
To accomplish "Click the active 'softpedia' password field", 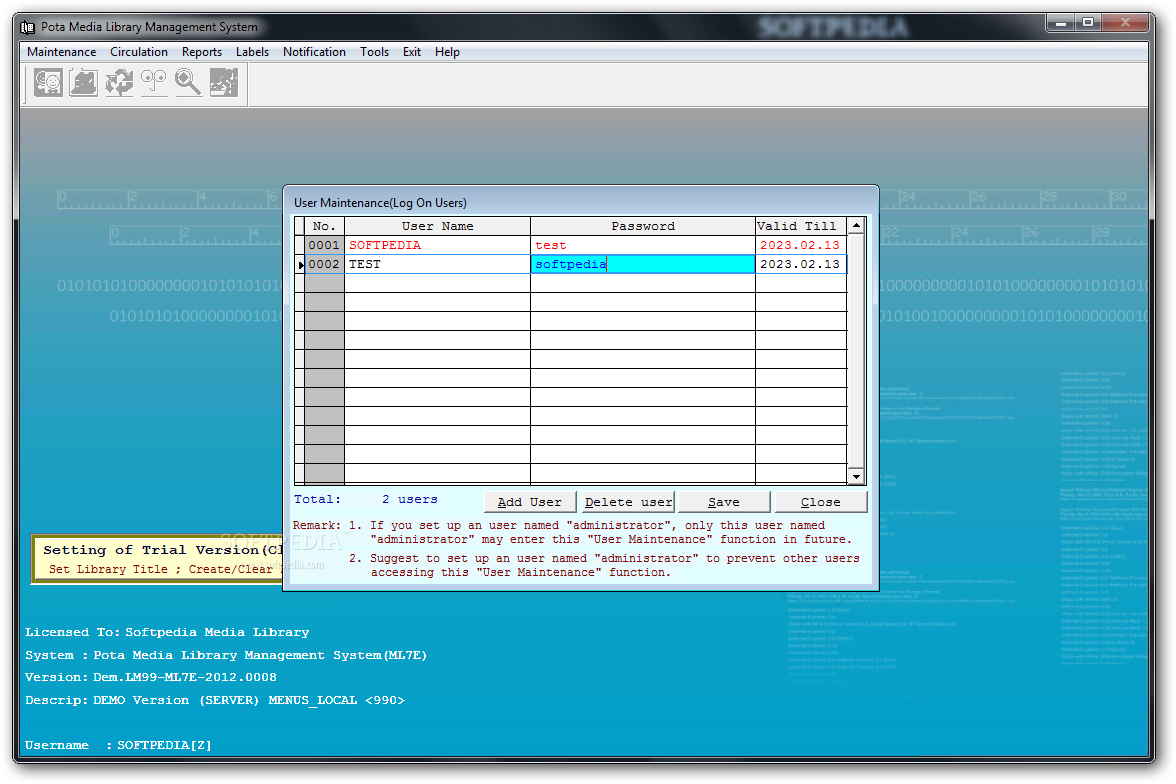I will [x=643, y=264].
